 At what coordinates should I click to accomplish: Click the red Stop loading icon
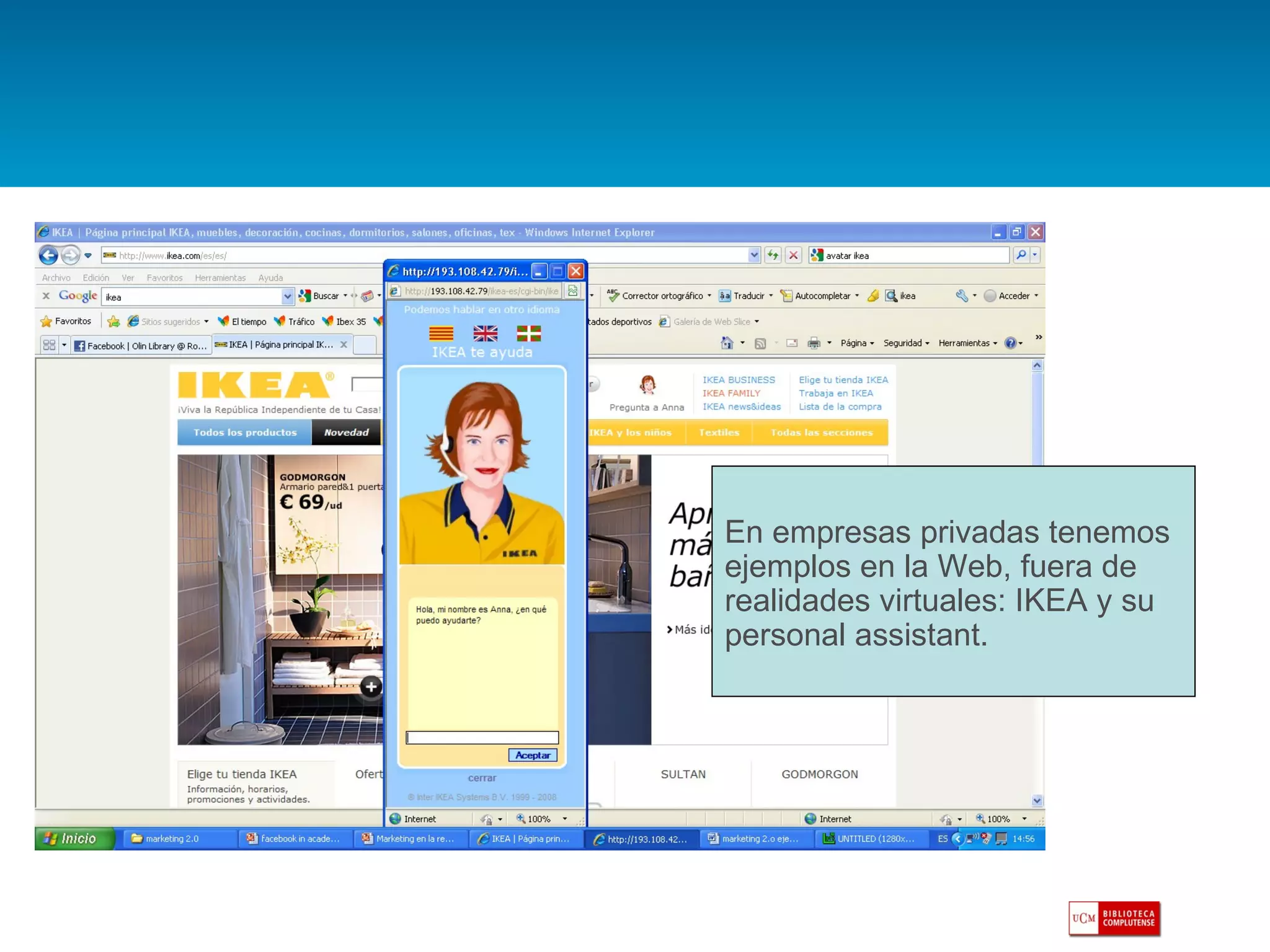click(x=793, y=255)
